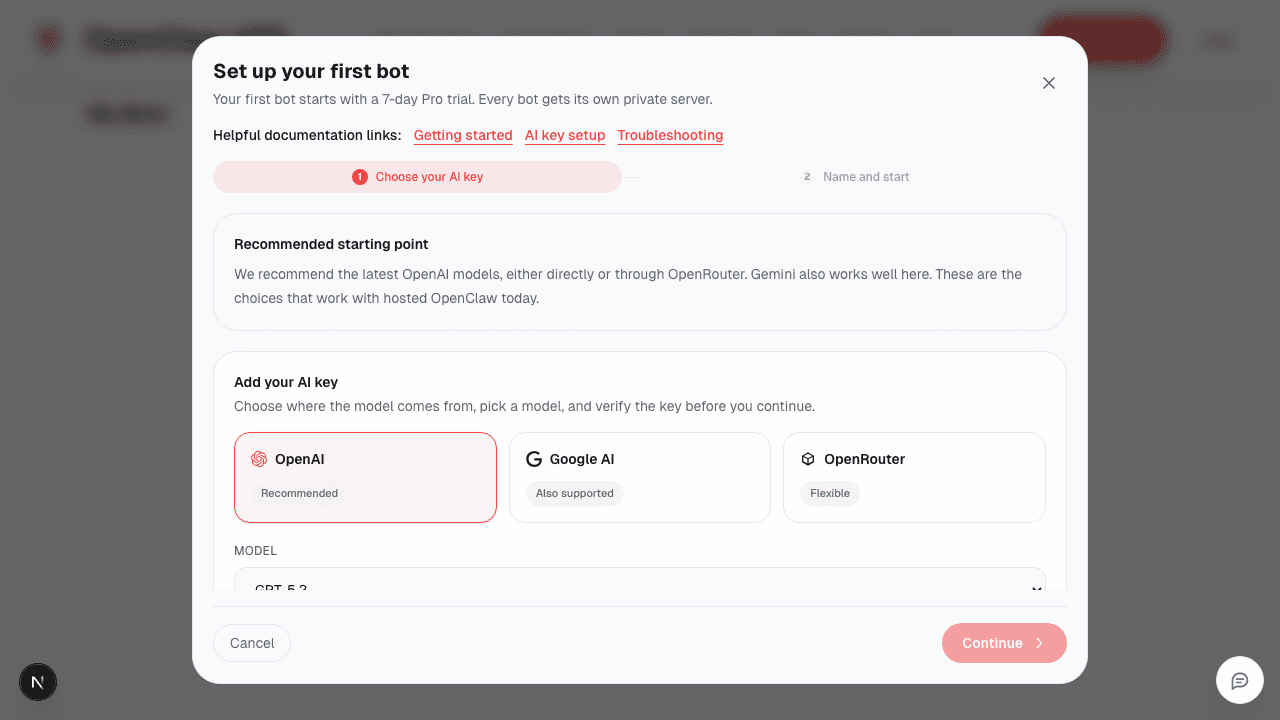Dismiss the setup dialog with the X
This screenshot has width=1280, height=720.
point(1048,83)
